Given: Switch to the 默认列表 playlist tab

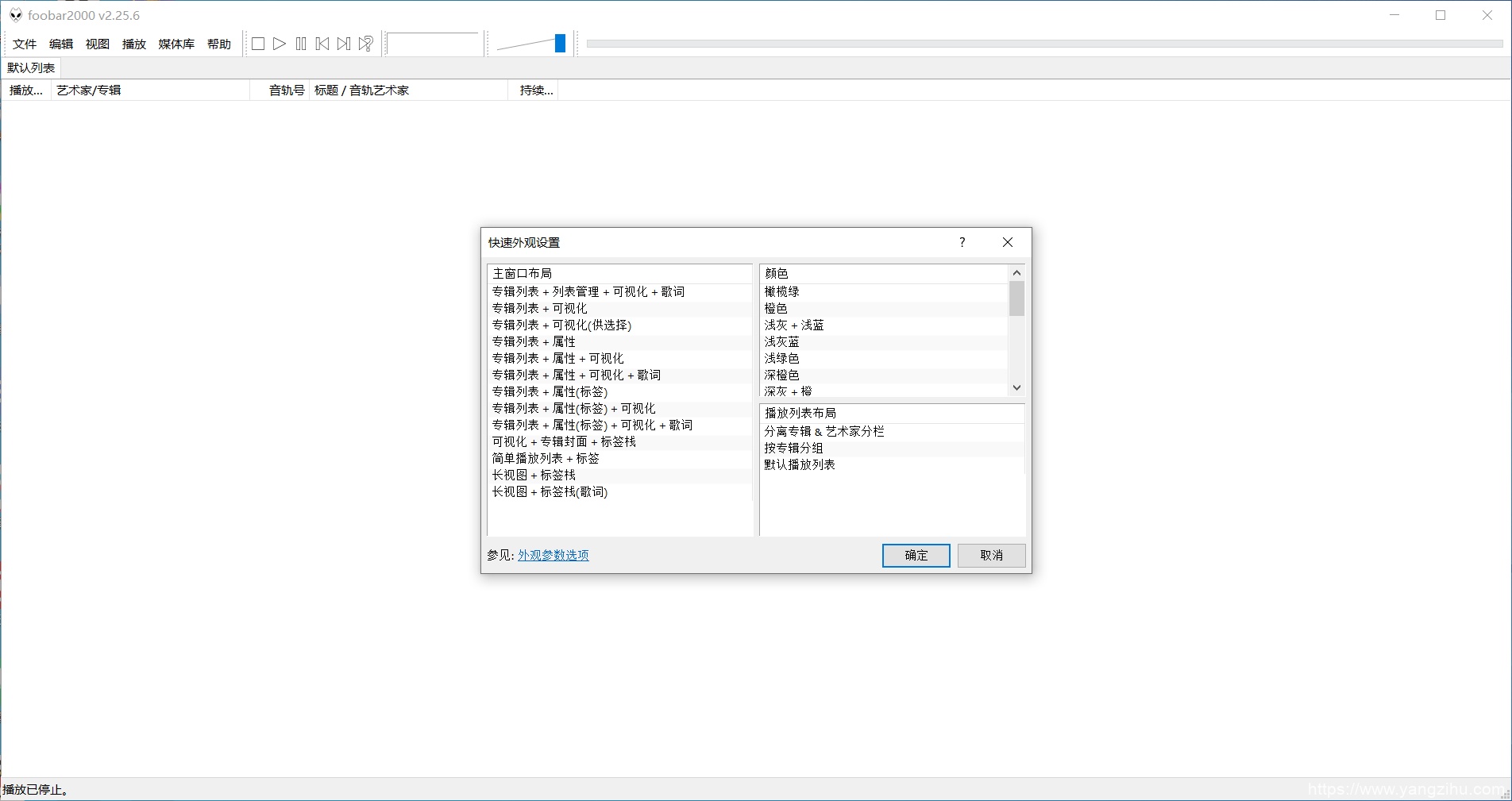Looking at the screenshot, I should tap(31, 67).
